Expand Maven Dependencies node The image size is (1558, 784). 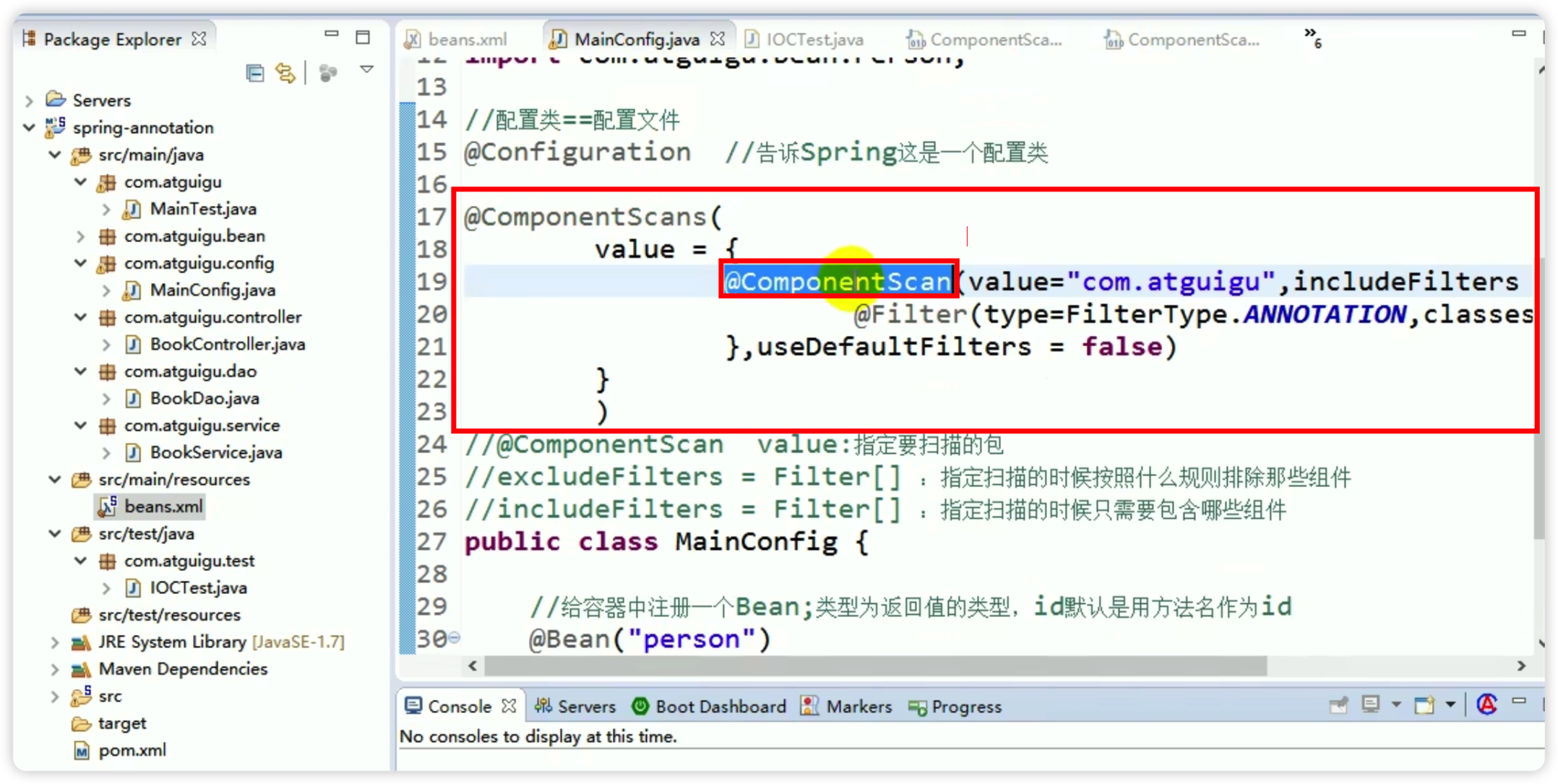point(55,669)
